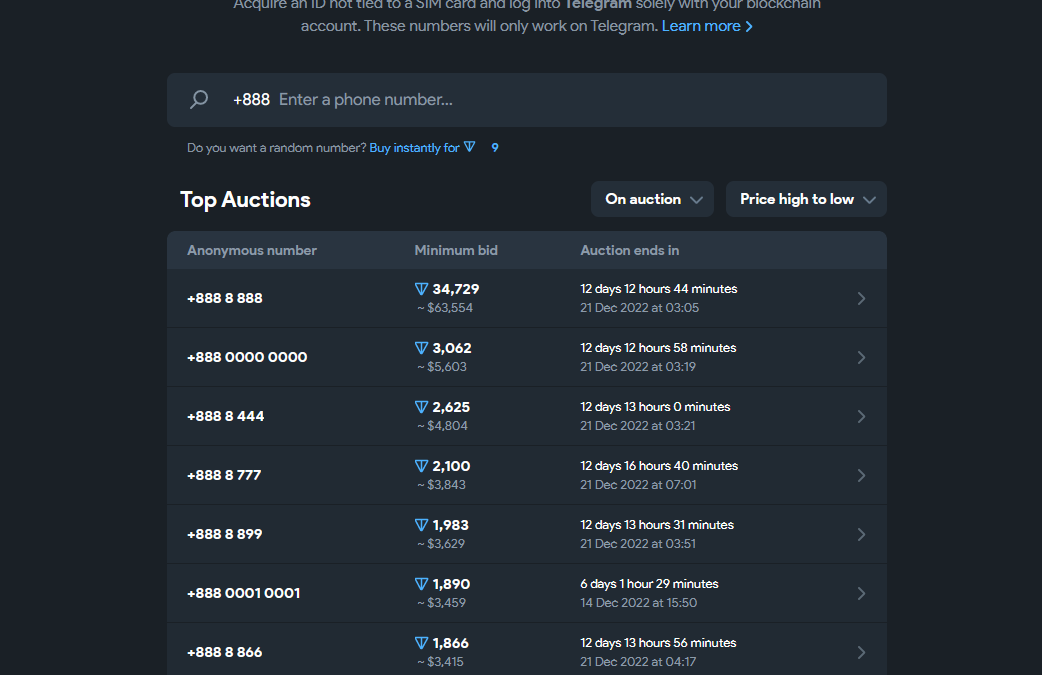This screenshot has height=675, width=1042.
Task: Select the number +888 0000 0000
Action: [247, 357]
